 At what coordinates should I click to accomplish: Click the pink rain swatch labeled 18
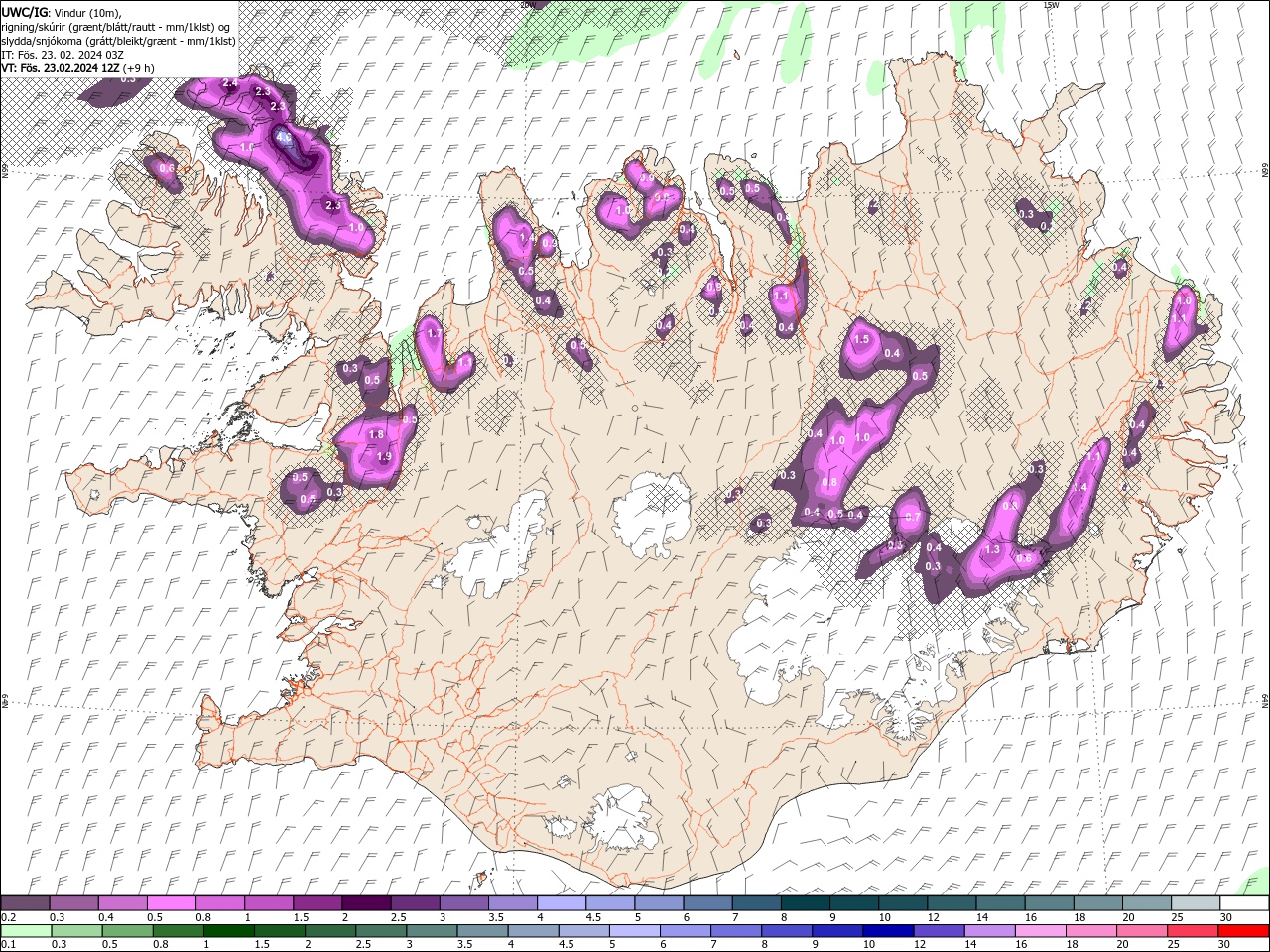point(1091,931)
